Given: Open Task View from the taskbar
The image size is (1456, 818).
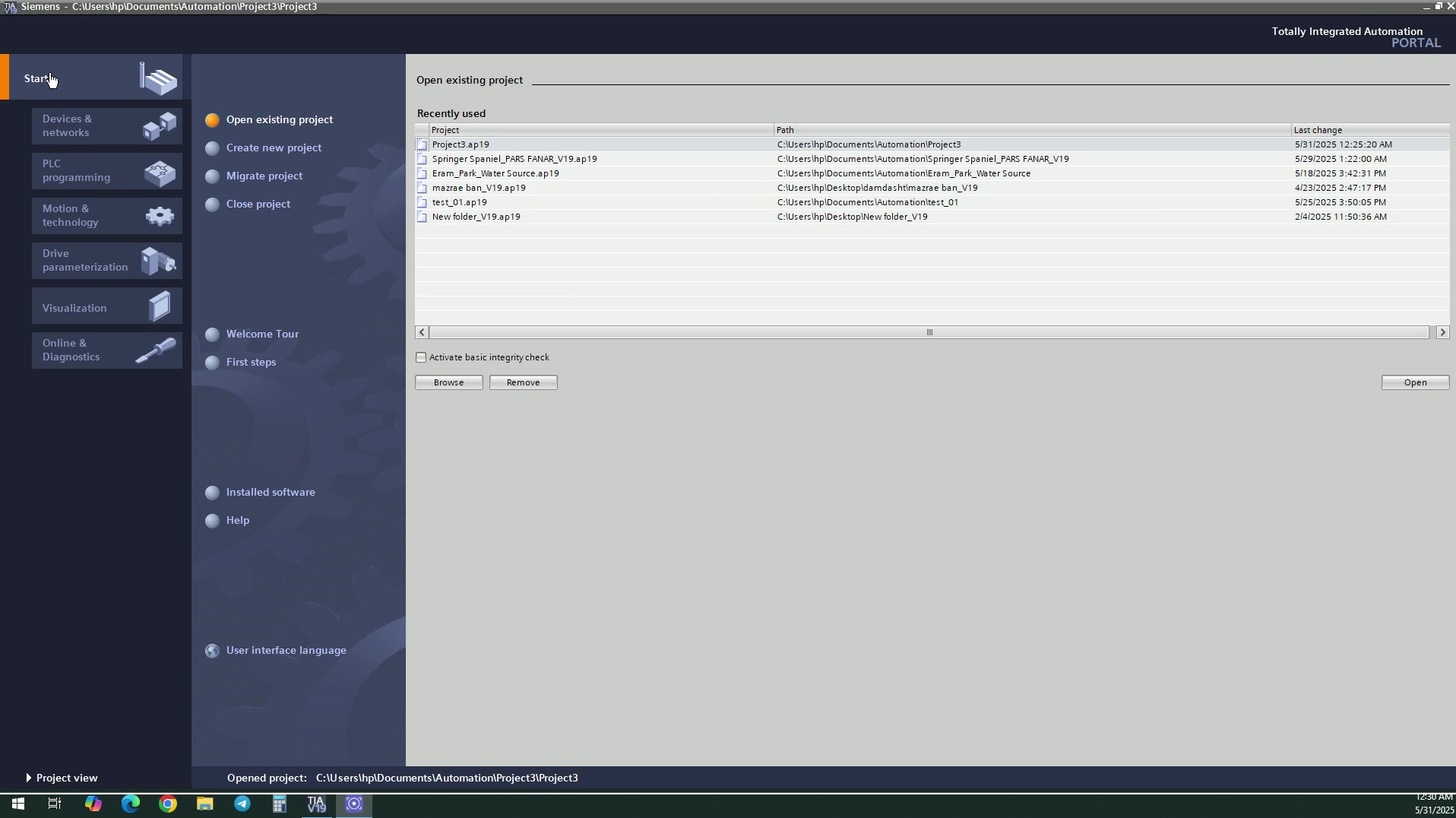Looking at the screenshot, I should pyautogui.click(x=55, y=804).
